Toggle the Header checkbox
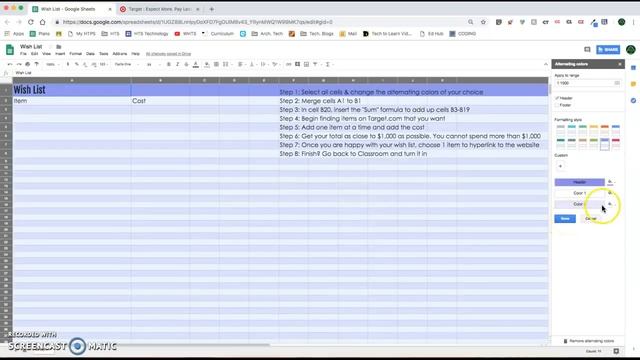This screenshot has width=640, height=360. [557, 98]
